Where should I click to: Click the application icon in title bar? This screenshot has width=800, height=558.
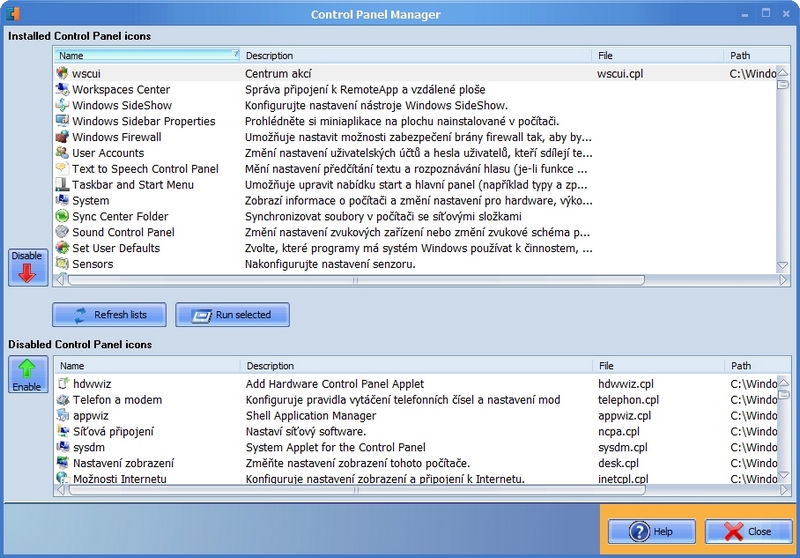click(13, 13)
